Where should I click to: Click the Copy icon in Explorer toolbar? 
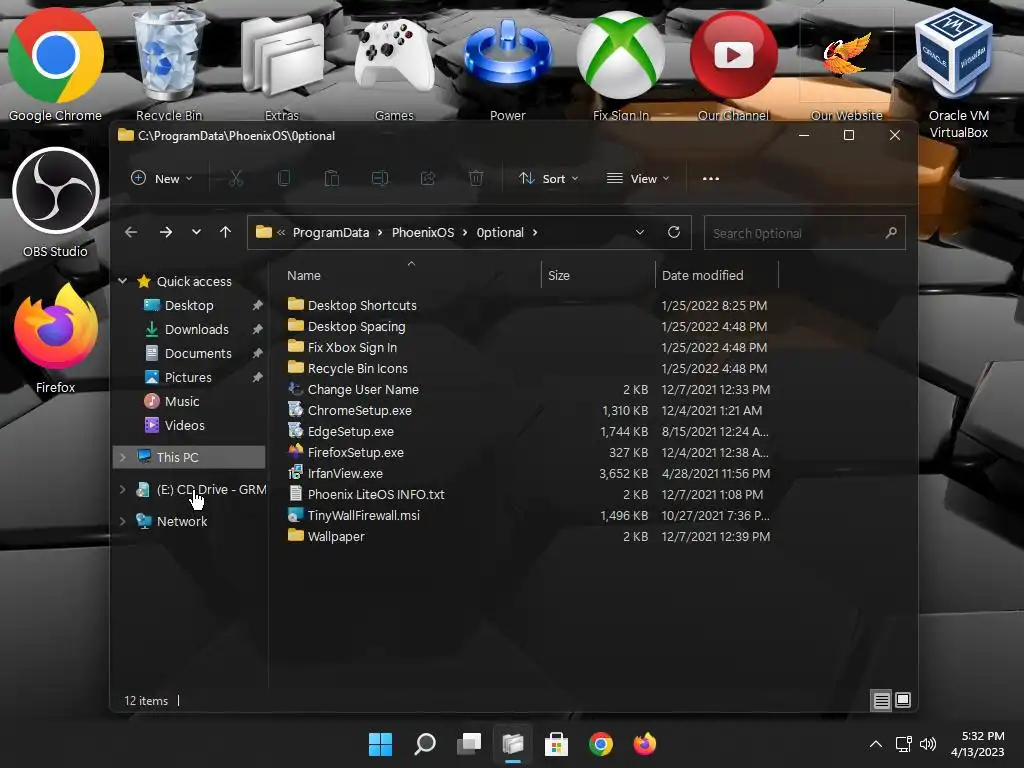pos(283,178)
